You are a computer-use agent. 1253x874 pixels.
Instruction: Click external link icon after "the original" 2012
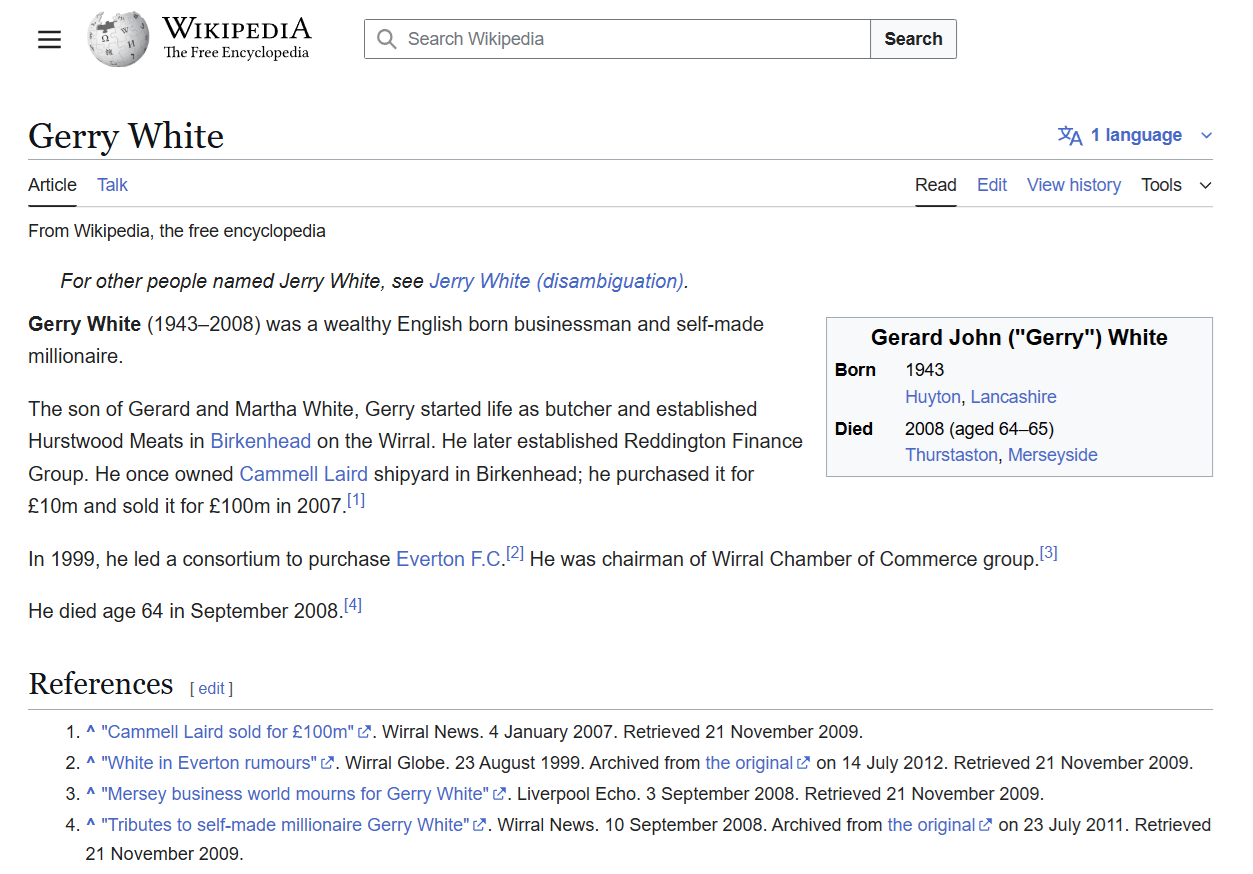tap(803, 763)
